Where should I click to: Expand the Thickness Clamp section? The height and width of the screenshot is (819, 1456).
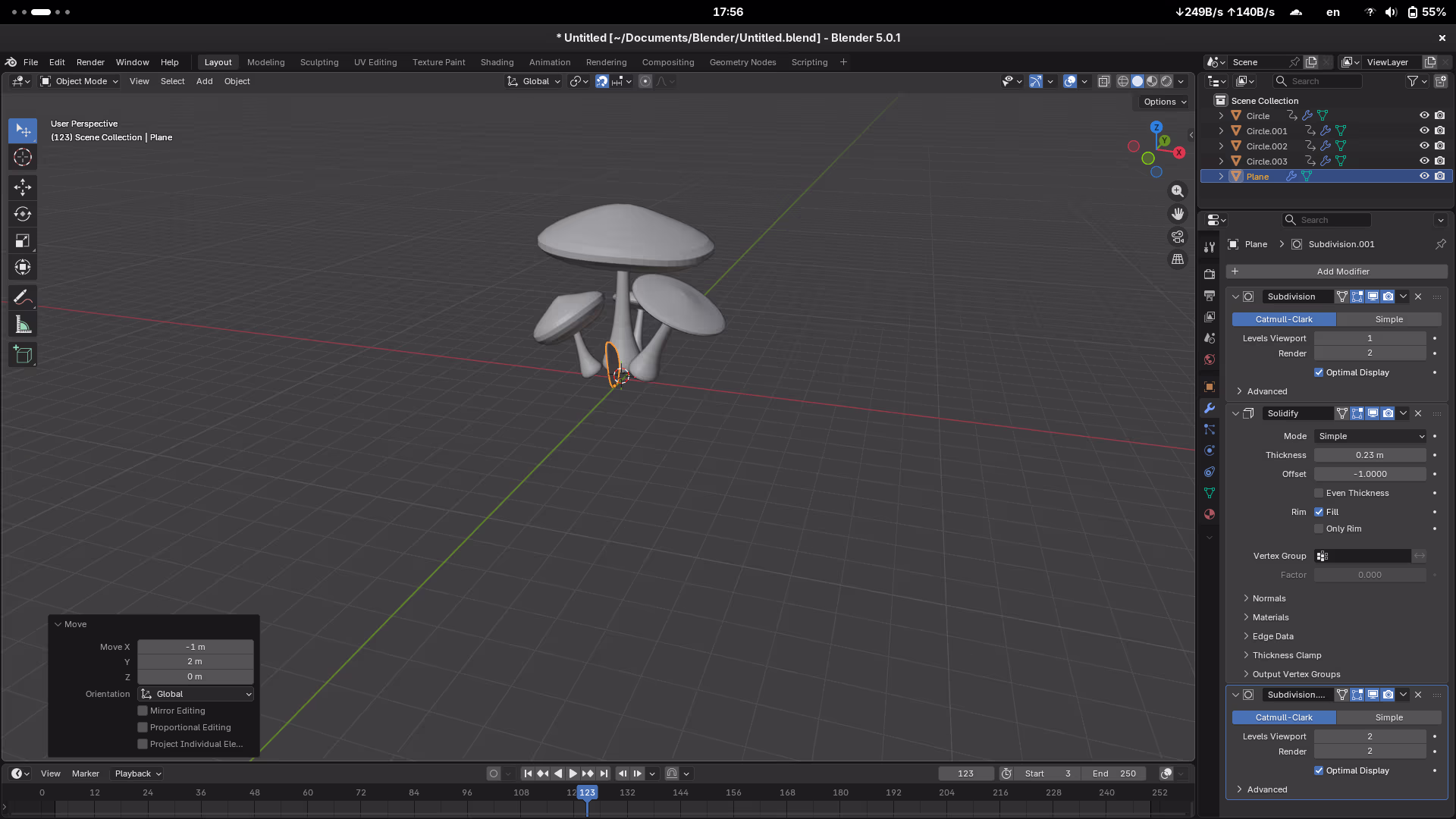[1287, 655]
